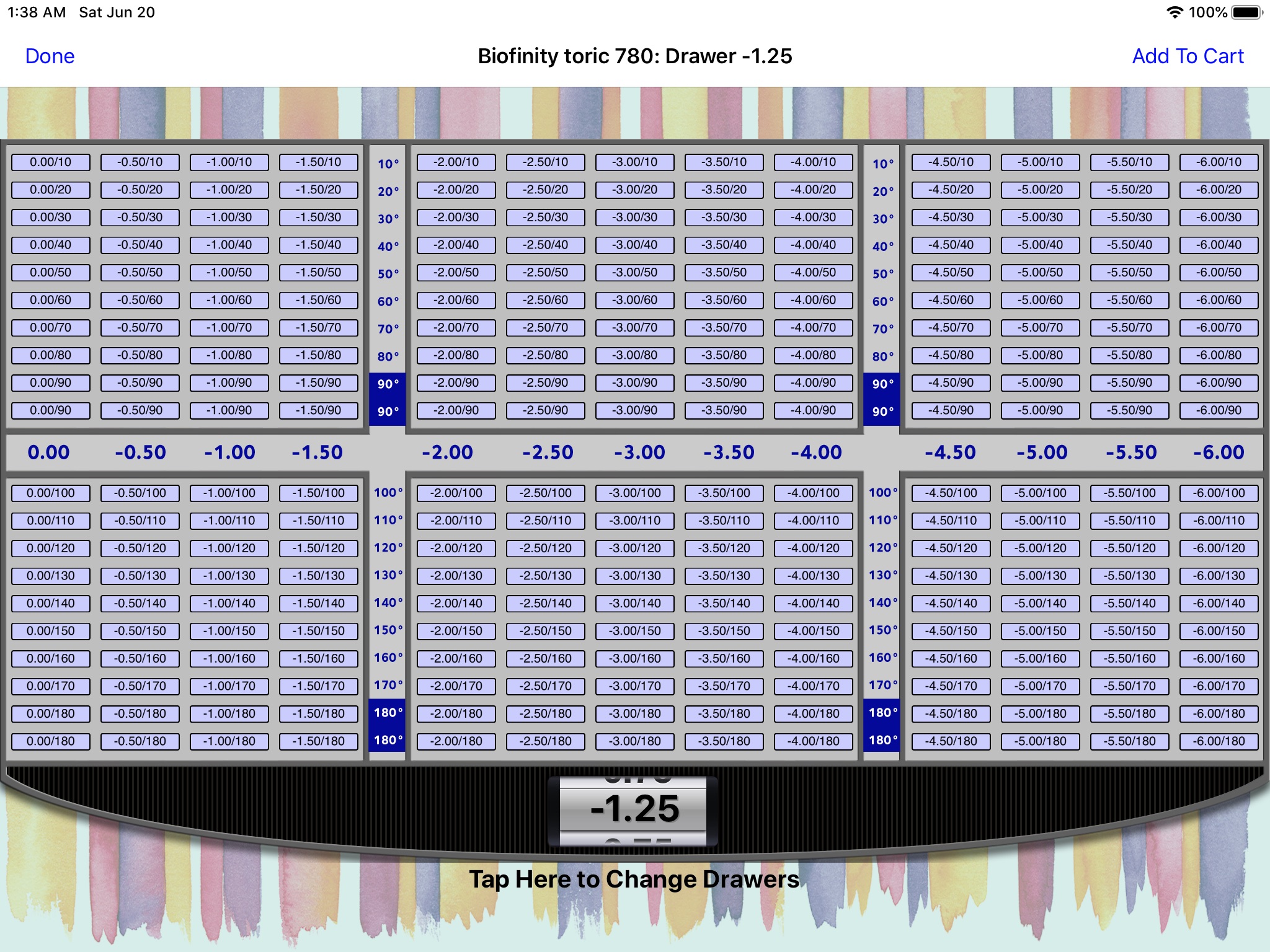The height and width of the screenshot is (952, 1270).
Task: Select lens cell -3.50/170
Action: pos(724,686)
